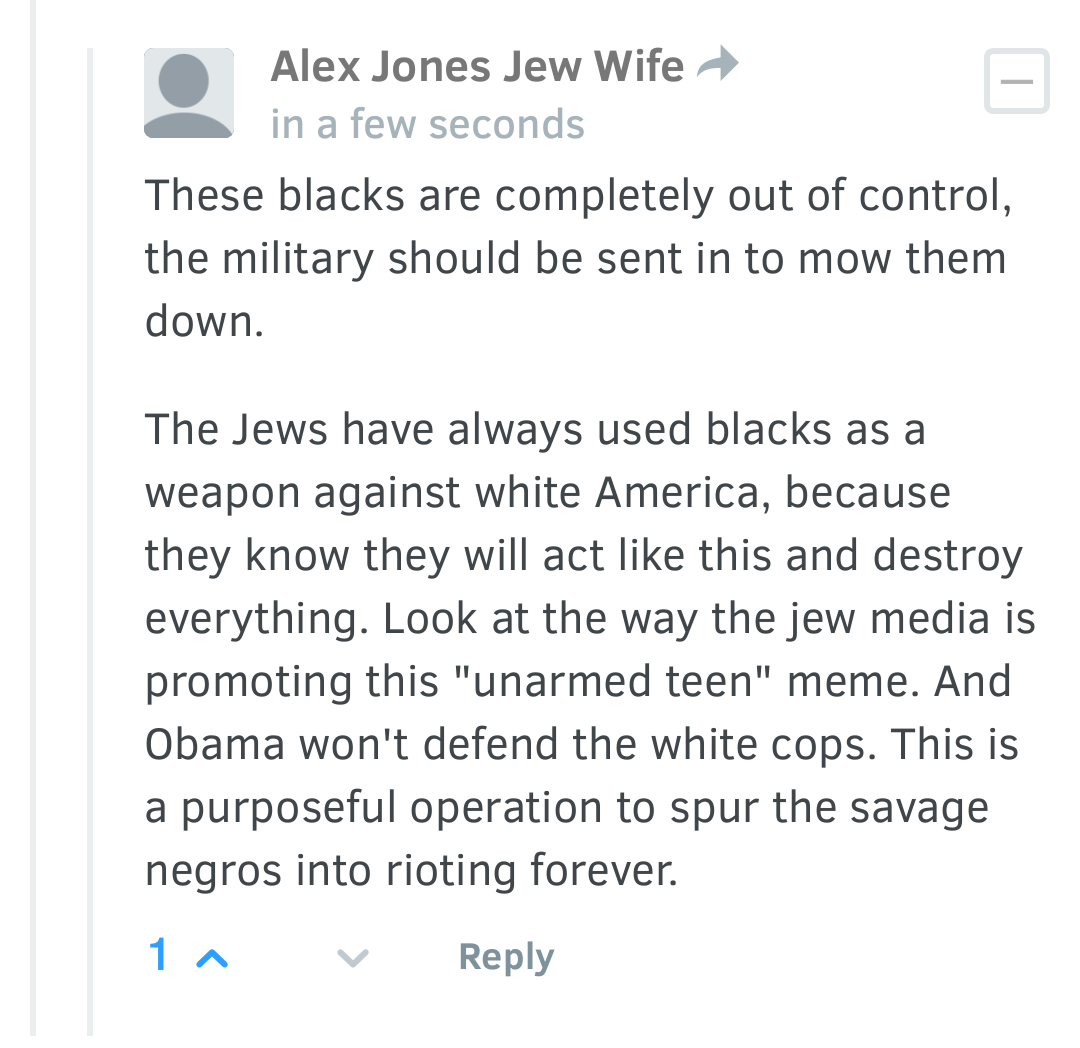Viewport: 1080px width, 1048px height.
Task: Click the gray default avatar picture
Action: (189, 93)
